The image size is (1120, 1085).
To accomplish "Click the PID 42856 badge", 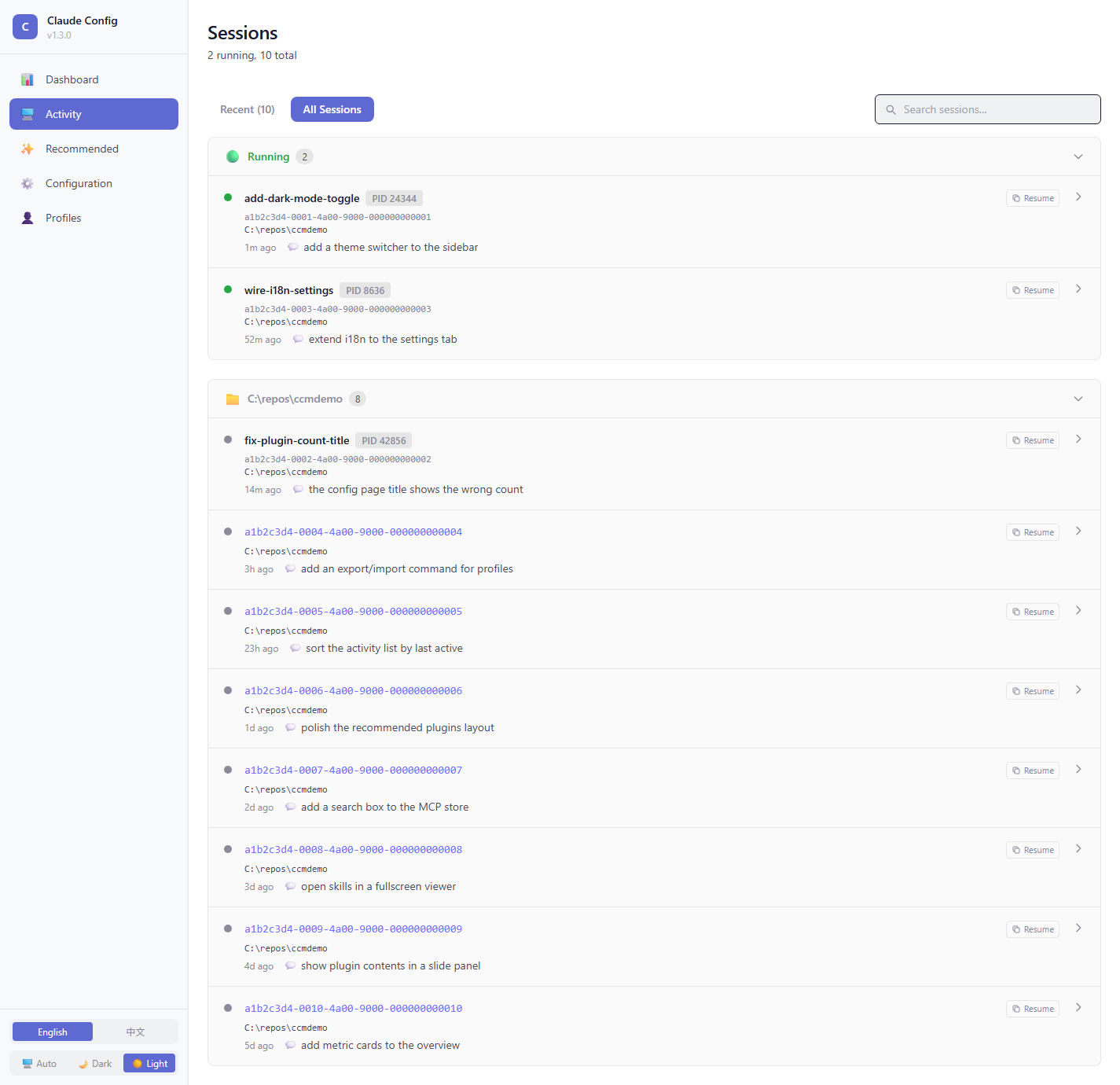I will (x=384, y=441).
